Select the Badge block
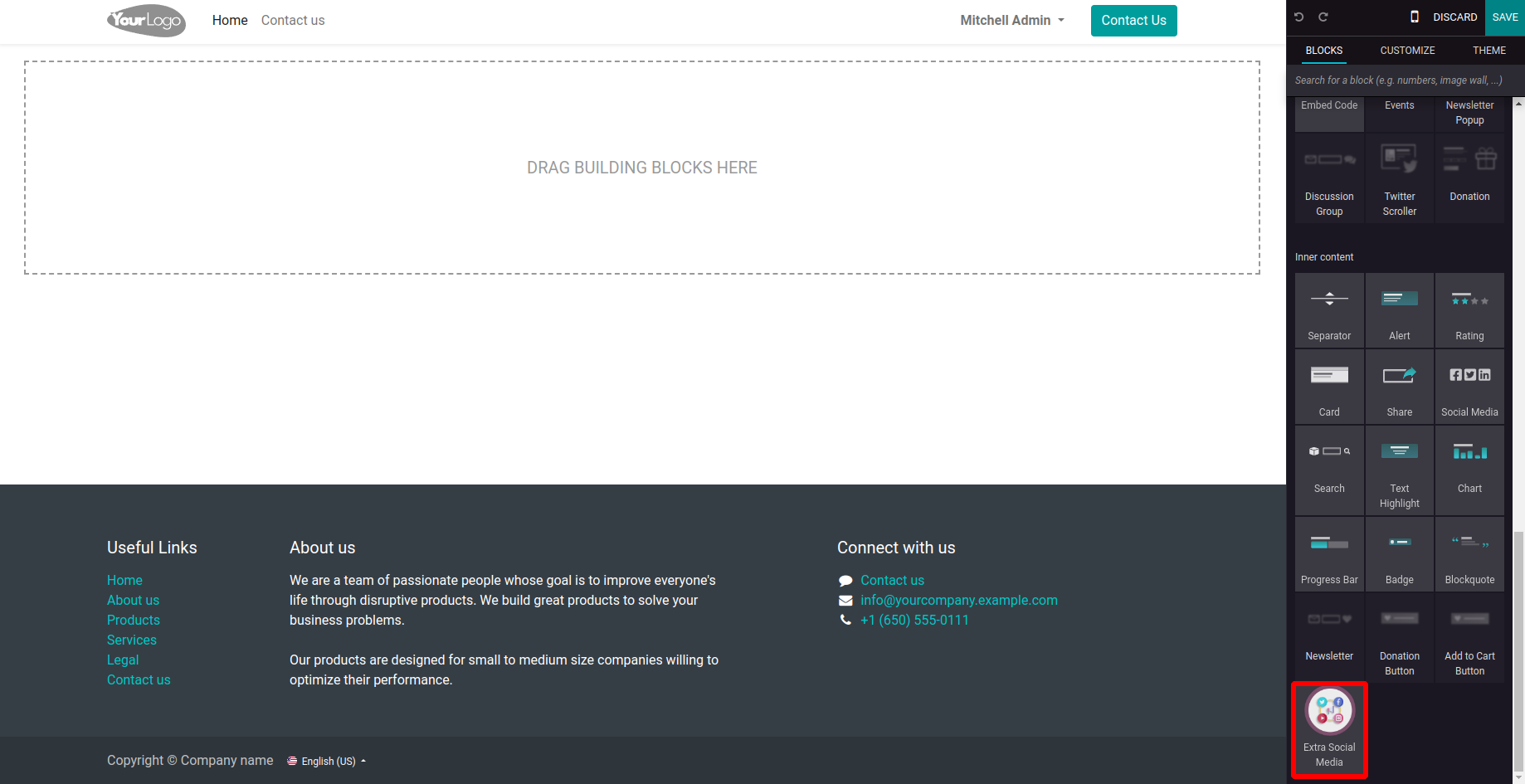 [x=1400, y=554]
